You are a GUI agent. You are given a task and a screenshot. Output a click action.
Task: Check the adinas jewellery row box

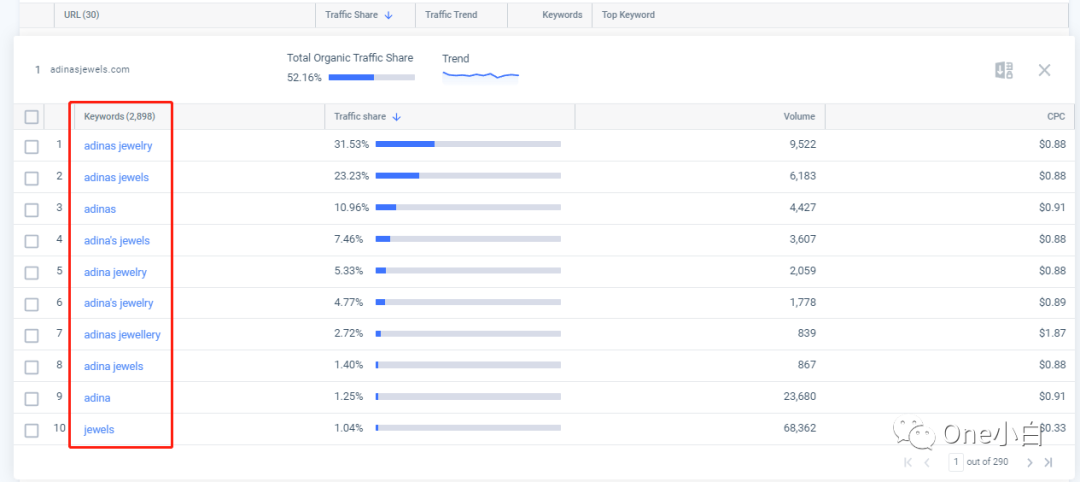click(32, 335)
